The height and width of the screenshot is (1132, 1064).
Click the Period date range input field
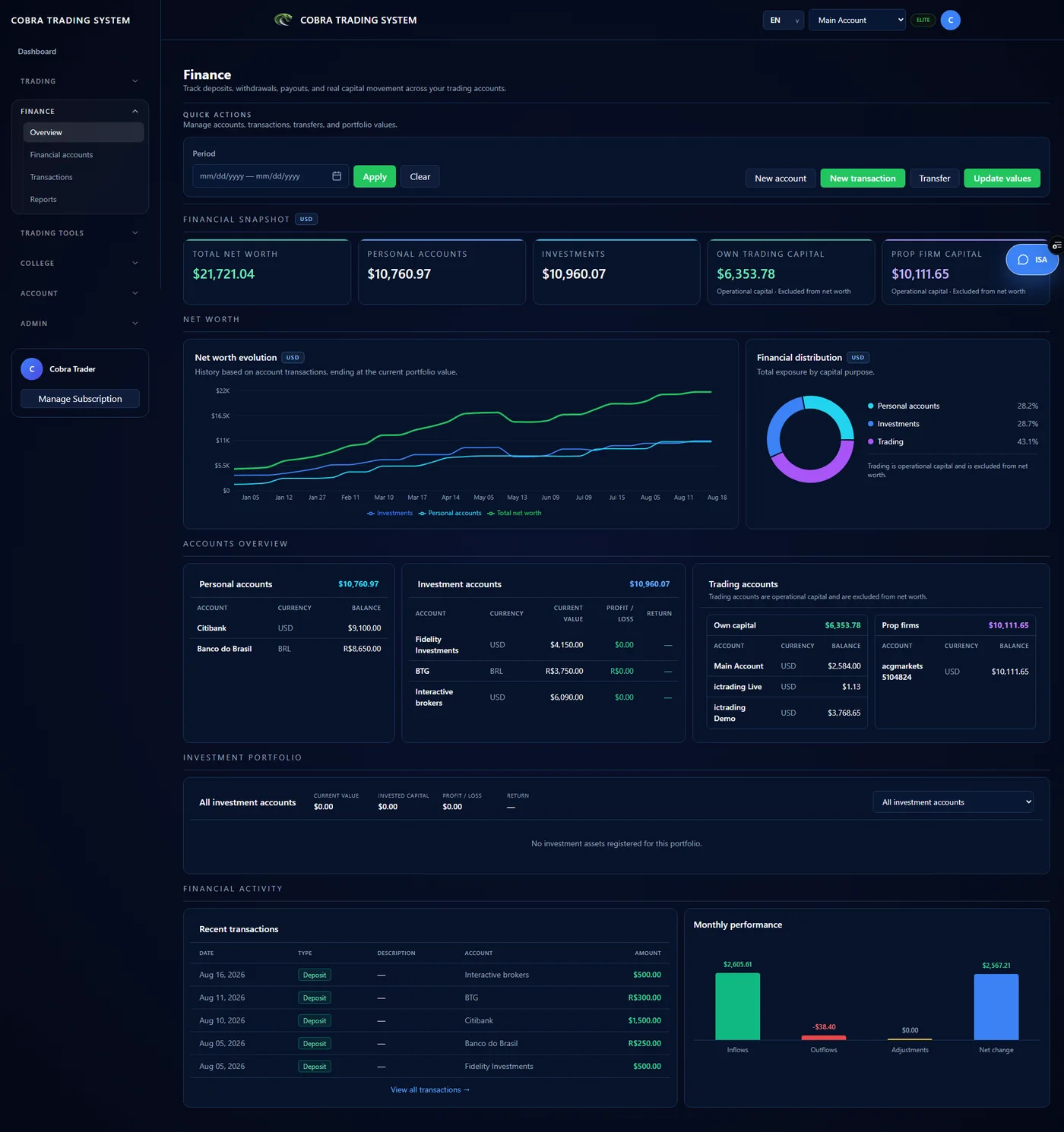[271, 176]
